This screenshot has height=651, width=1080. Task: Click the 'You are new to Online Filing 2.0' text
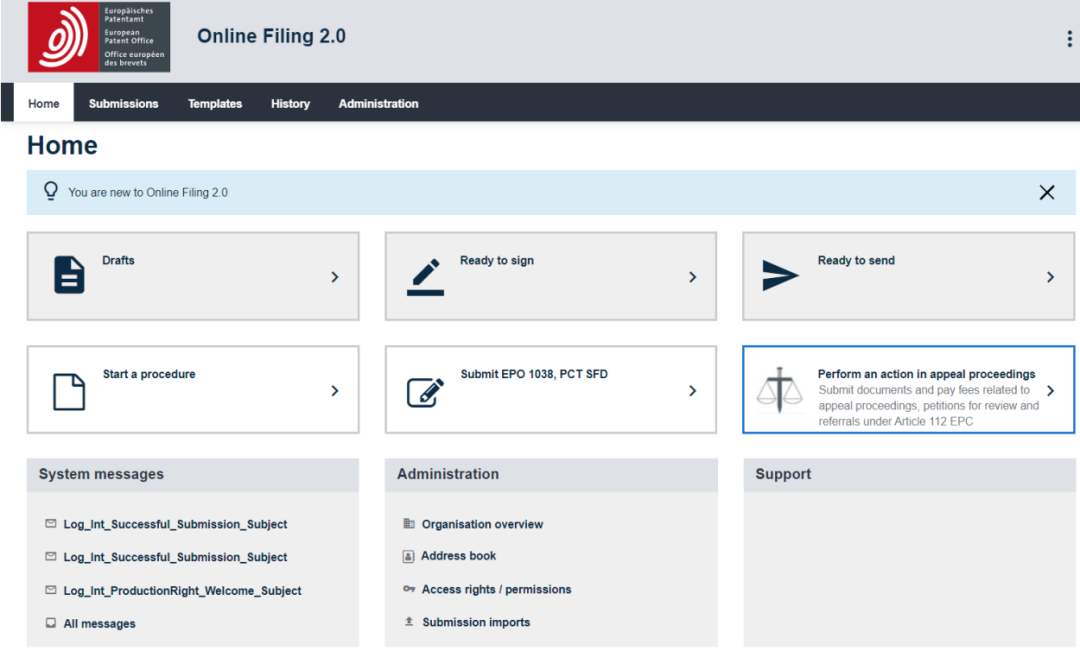(147, 192)
